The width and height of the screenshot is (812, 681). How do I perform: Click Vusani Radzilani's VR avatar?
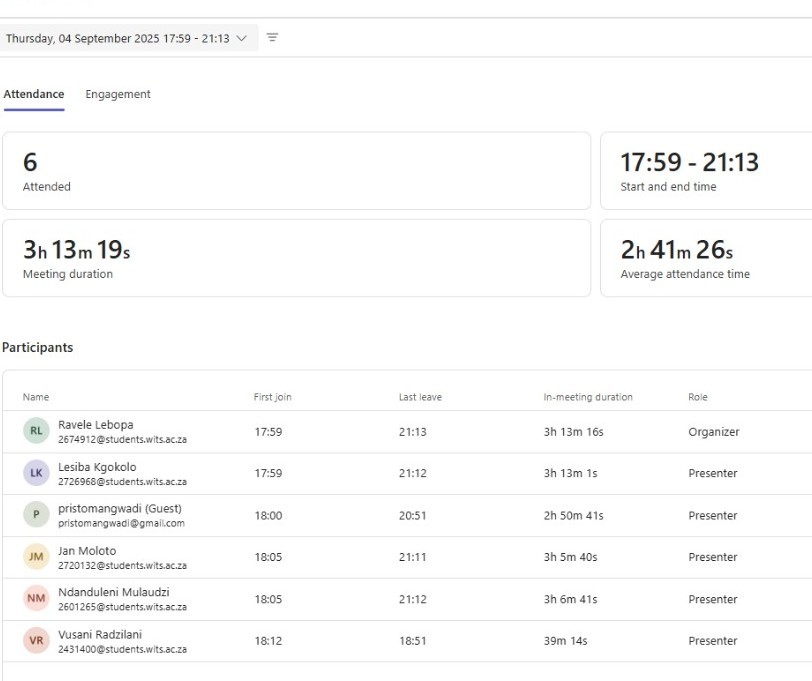pyautogui.click(x=35, y=641)
